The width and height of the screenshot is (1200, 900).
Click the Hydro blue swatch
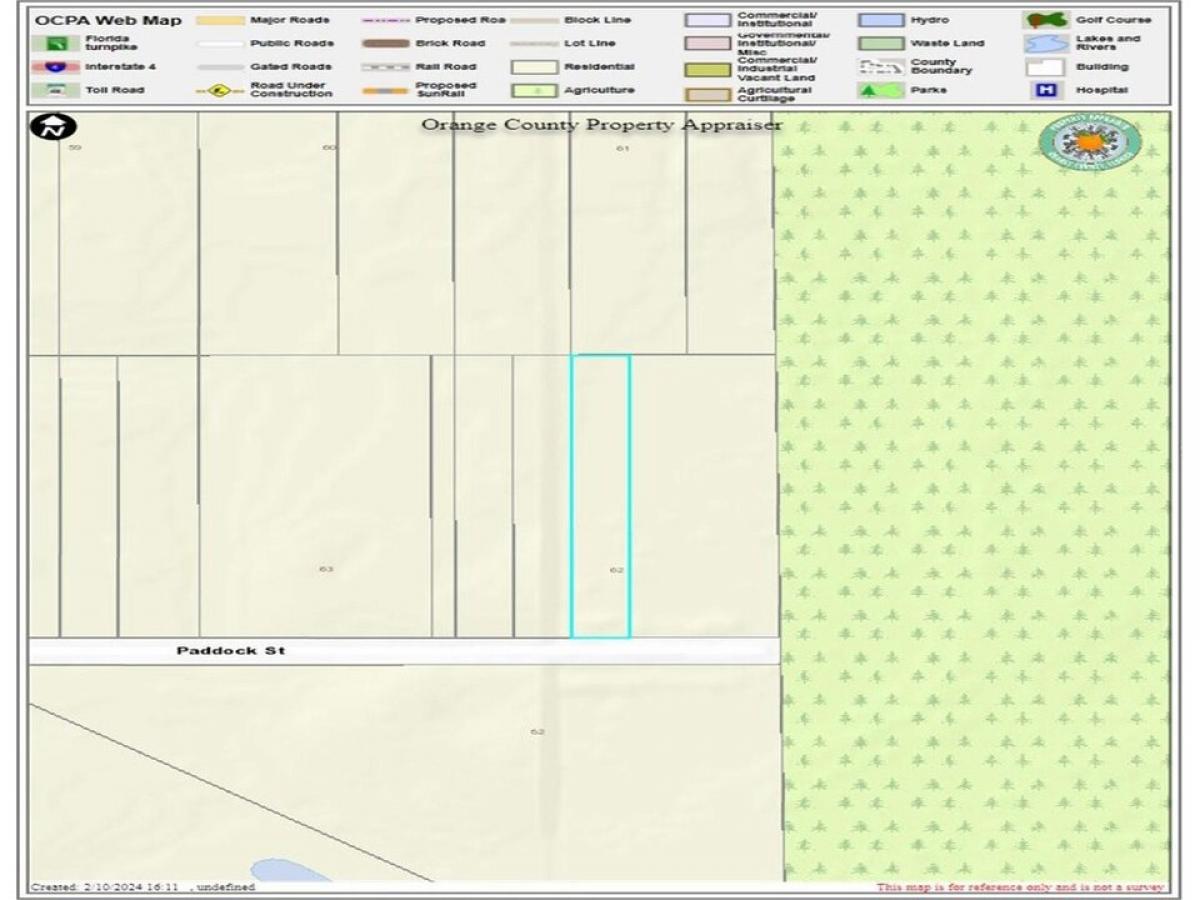pyautogui.click(x=880, y=20)
